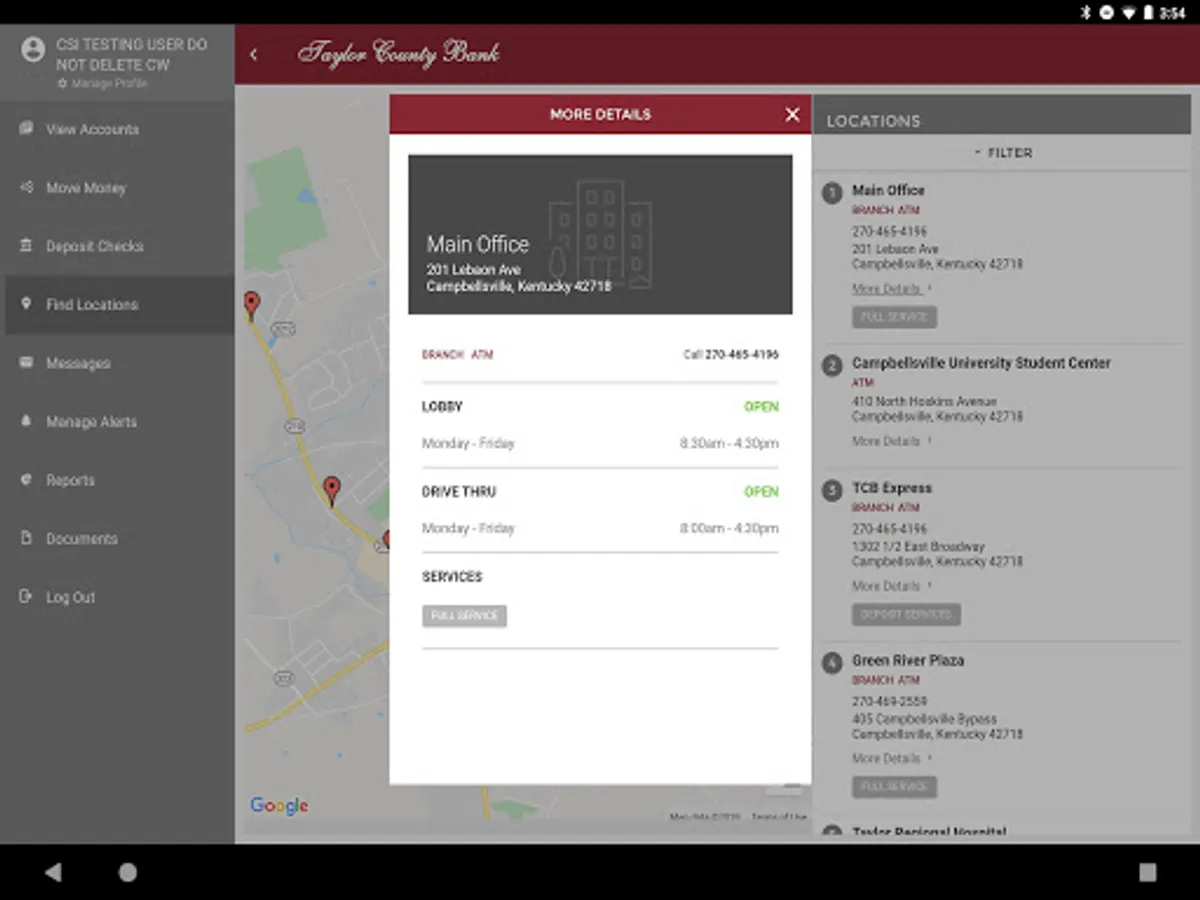Click the Deposit Checks icon

click(26, 246)
